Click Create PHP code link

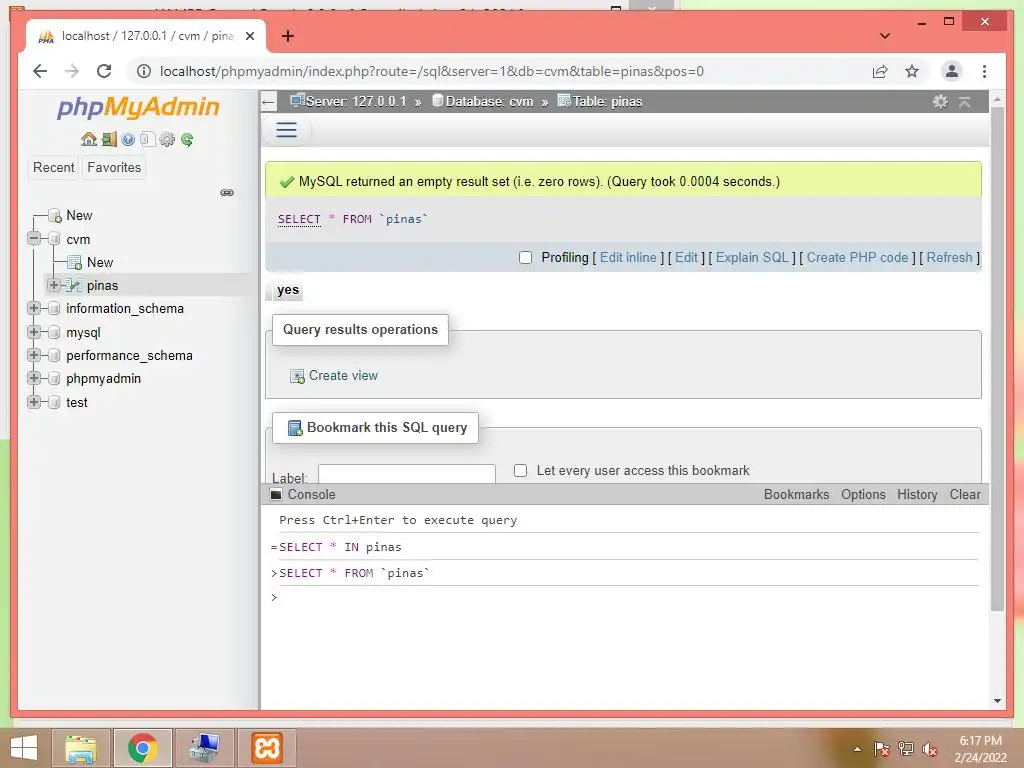pyautogui.click(x=857, y=257)
